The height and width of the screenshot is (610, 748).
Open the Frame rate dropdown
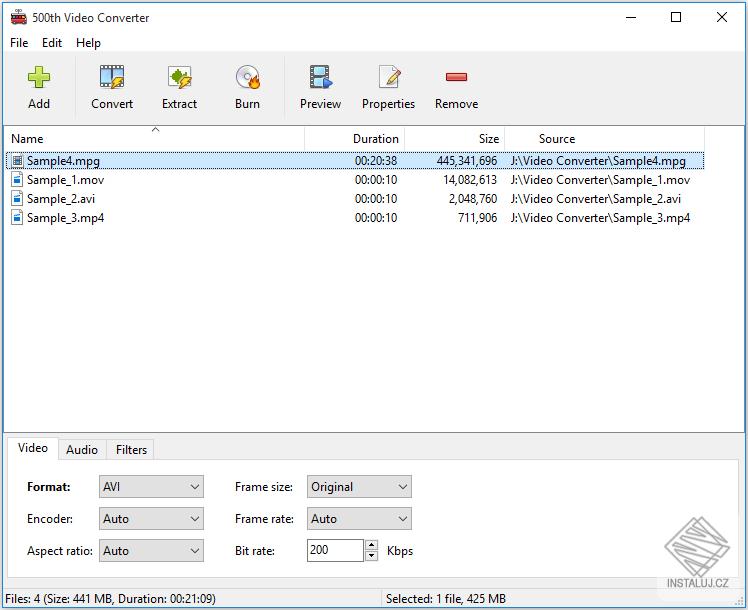359,518
